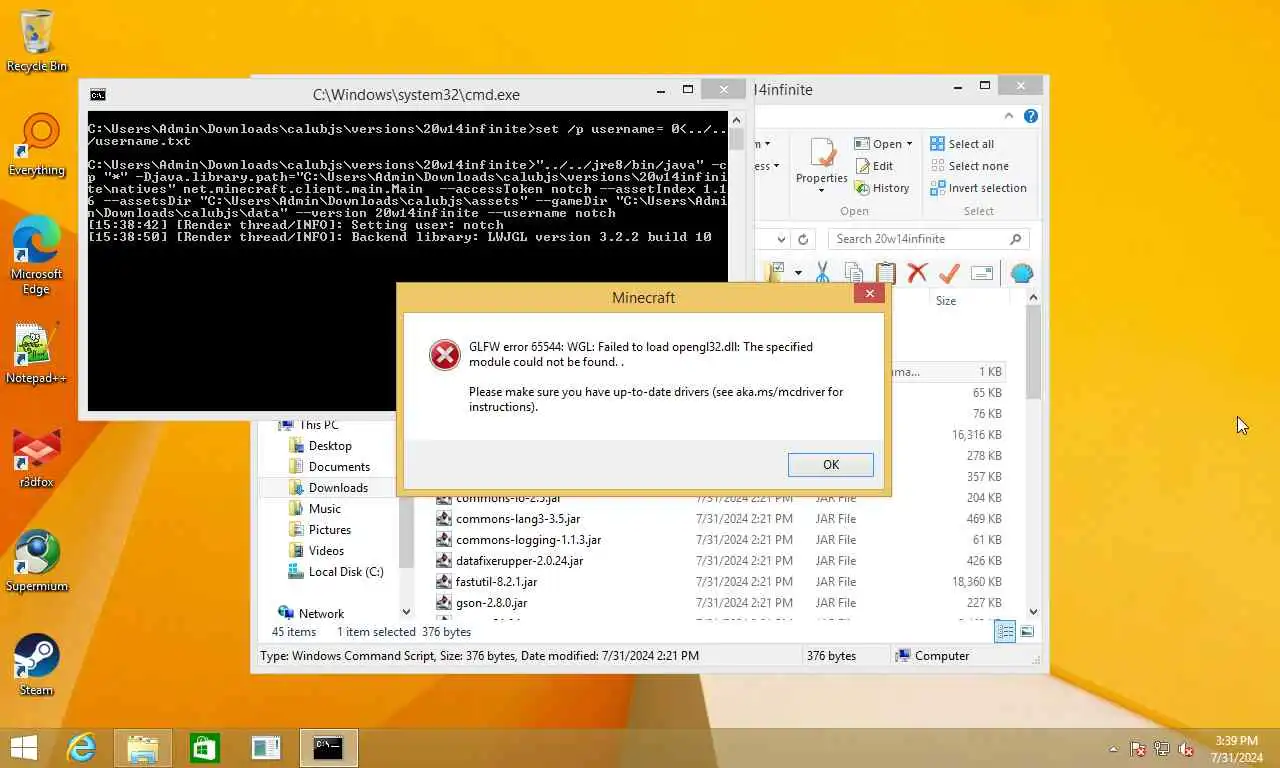Viewport: 1280px width, 768px height.
Task: Show hidden system tray icons
Action: click(1113, 749)
